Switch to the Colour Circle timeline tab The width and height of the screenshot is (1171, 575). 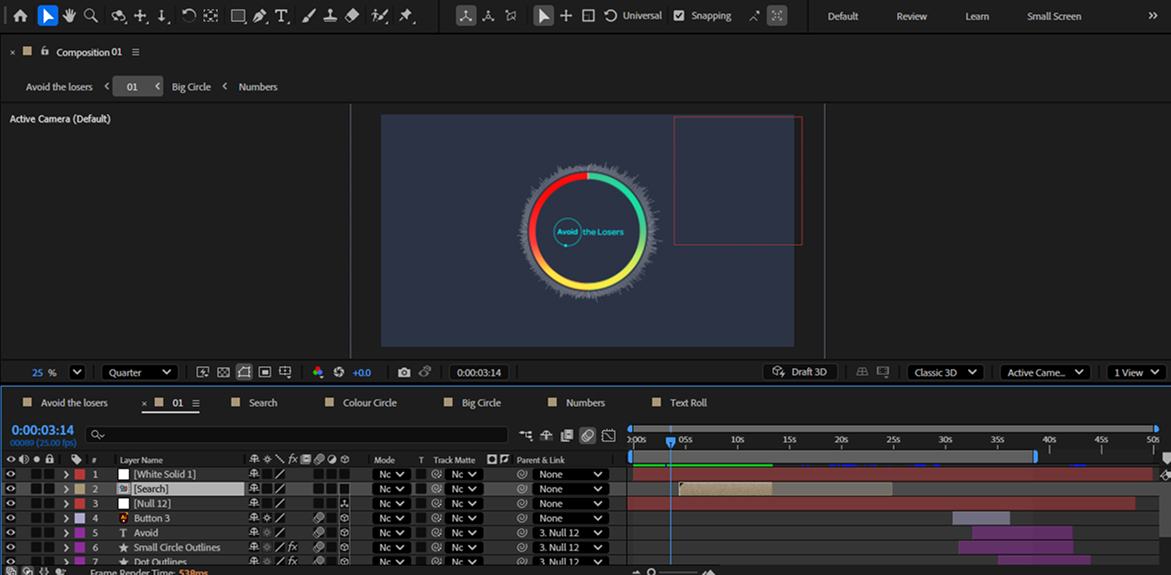pyautogui.click(x=369, y=403)
